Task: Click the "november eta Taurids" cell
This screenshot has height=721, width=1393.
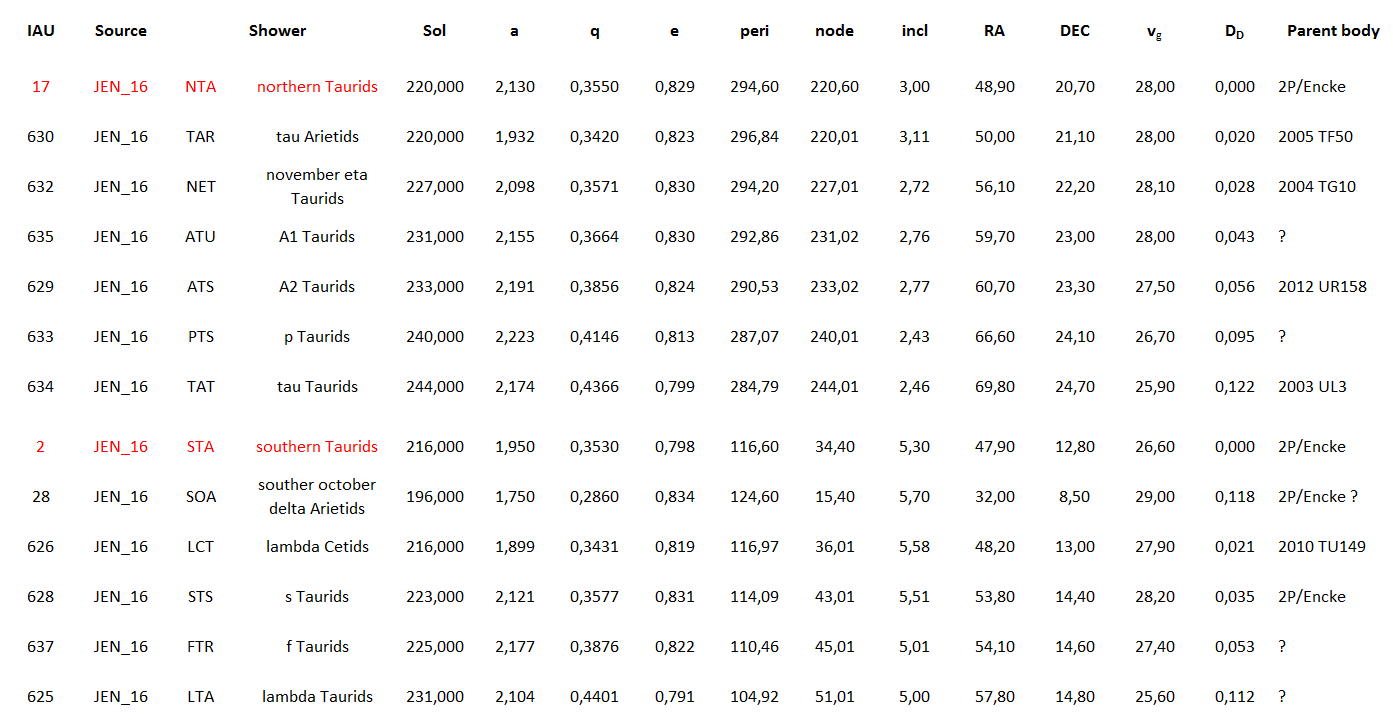Action: pos(317,187)
